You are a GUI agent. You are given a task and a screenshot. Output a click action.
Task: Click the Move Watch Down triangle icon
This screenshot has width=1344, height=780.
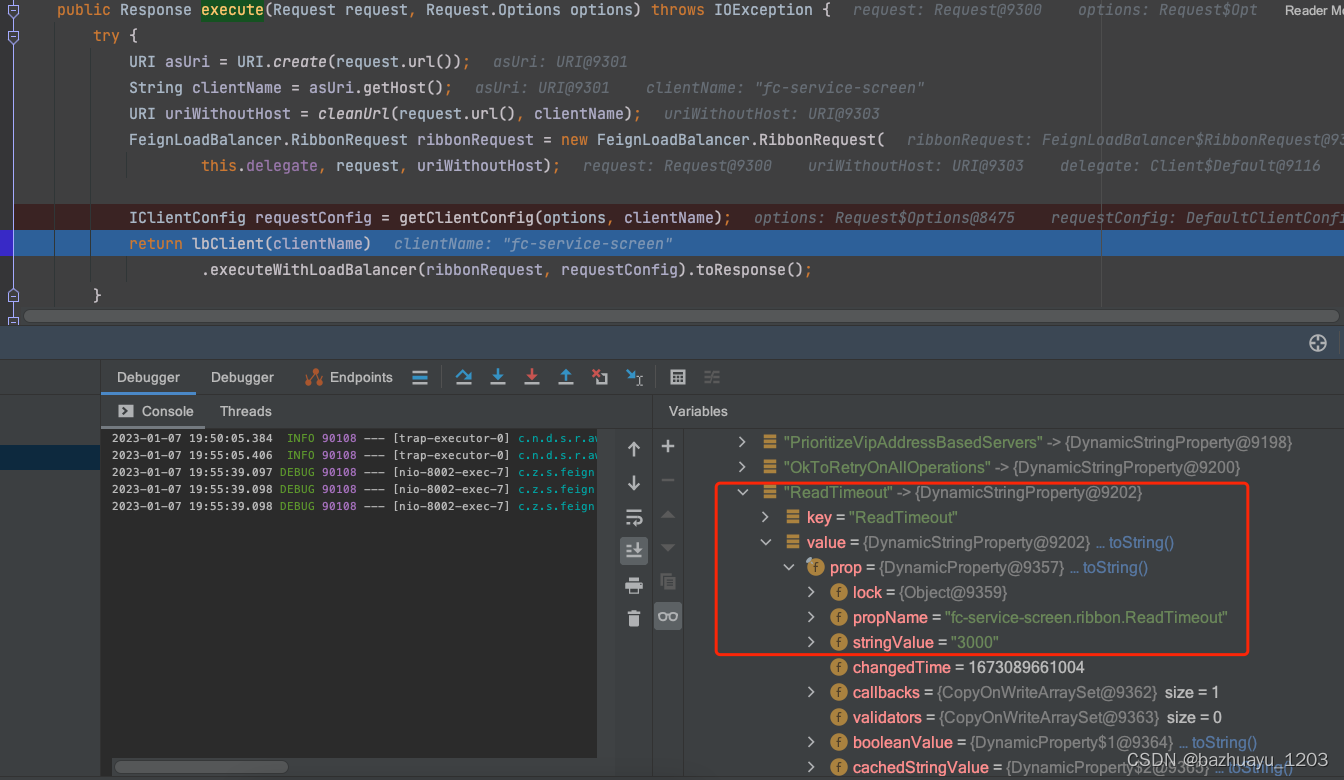[668, 548]
